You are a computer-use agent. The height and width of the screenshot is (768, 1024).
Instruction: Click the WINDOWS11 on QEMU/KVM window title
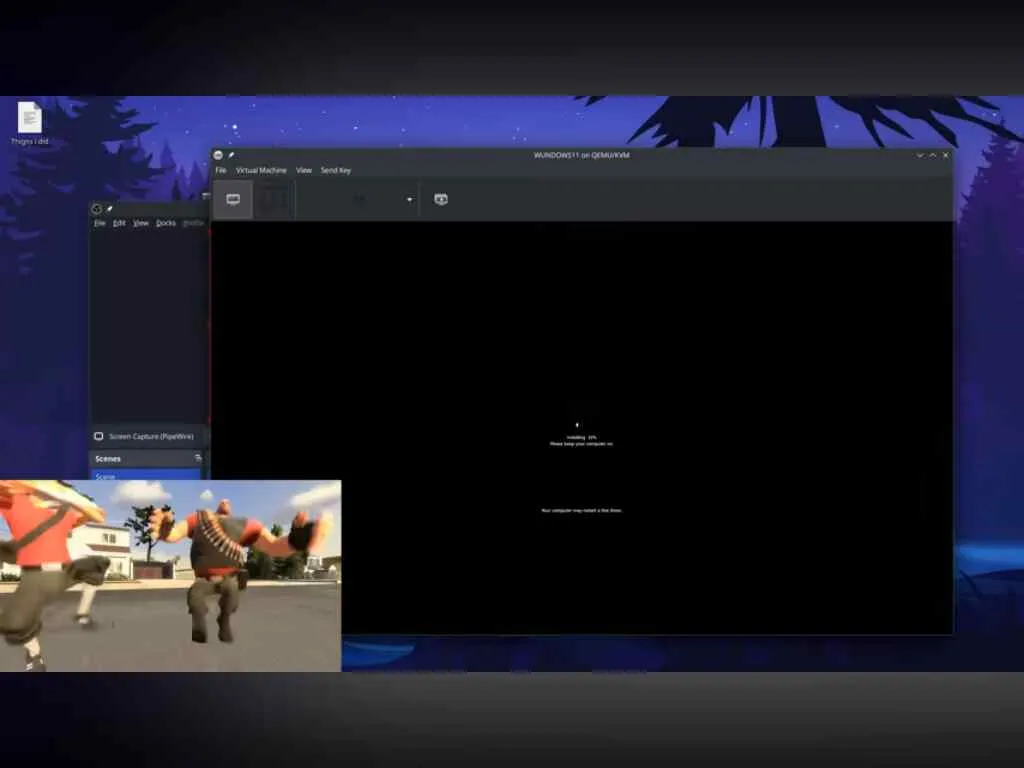click(581, 155)
